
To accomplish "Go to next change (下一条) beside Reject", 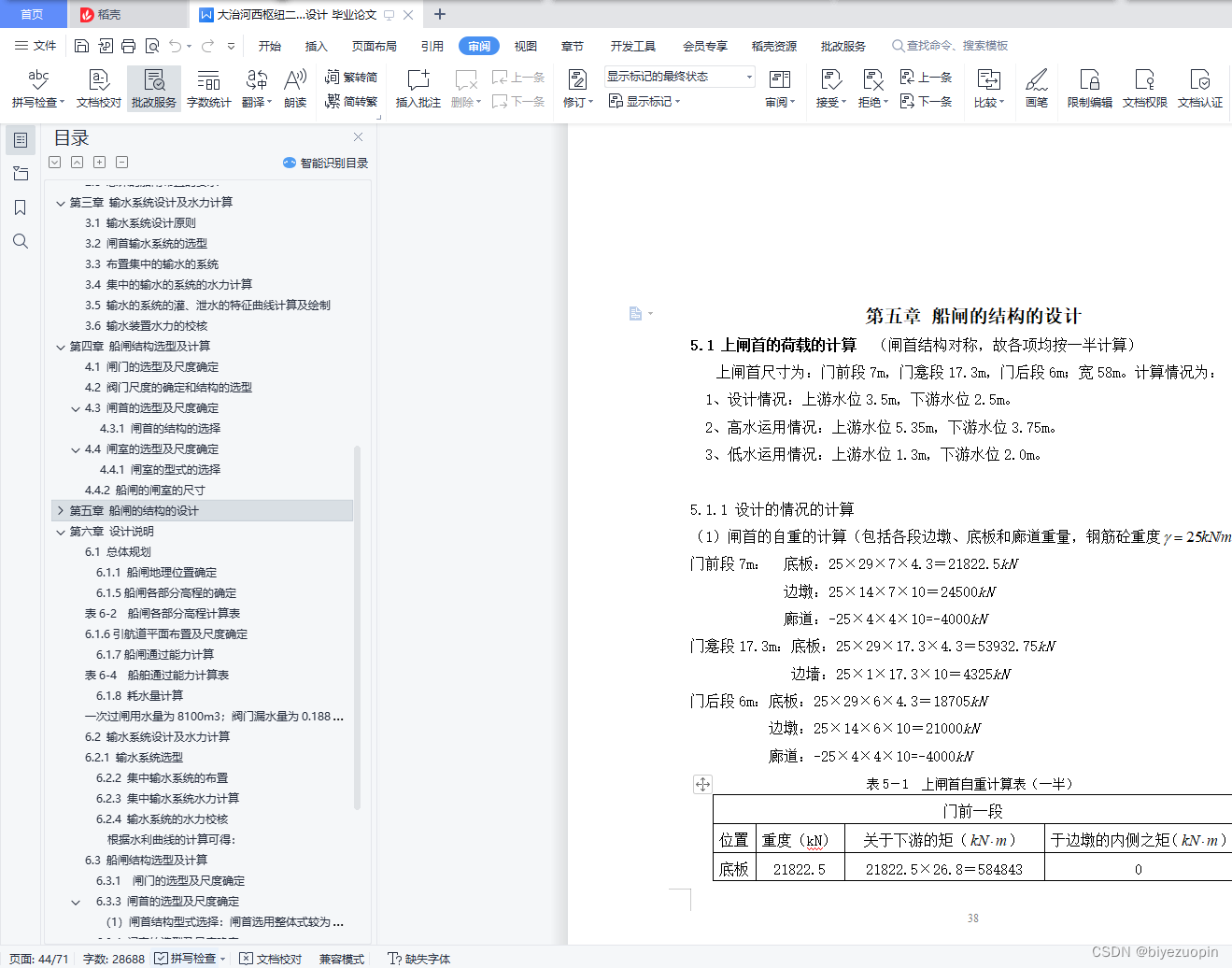I will (926, 101).
